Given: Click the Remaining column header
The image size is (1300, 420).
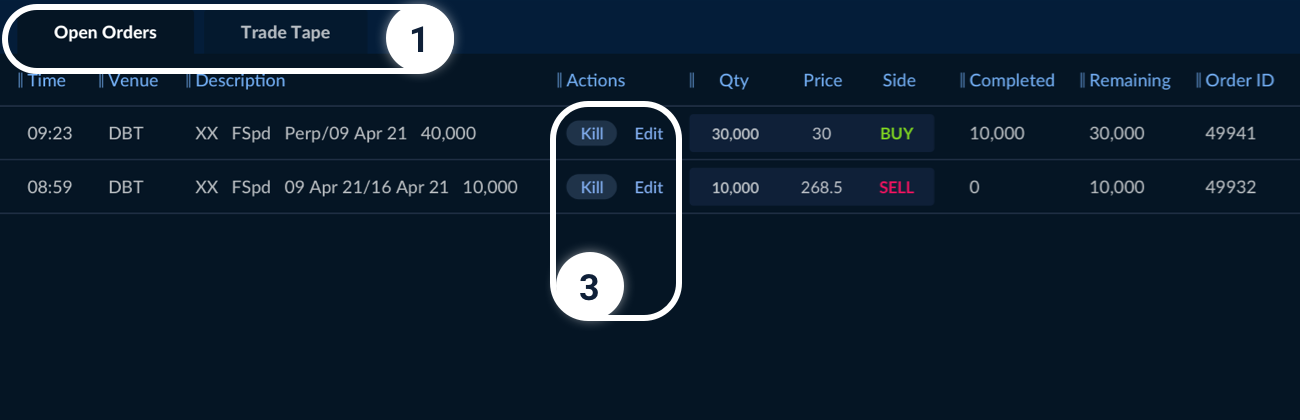Looking at the screenshot, I should 1130,81.
